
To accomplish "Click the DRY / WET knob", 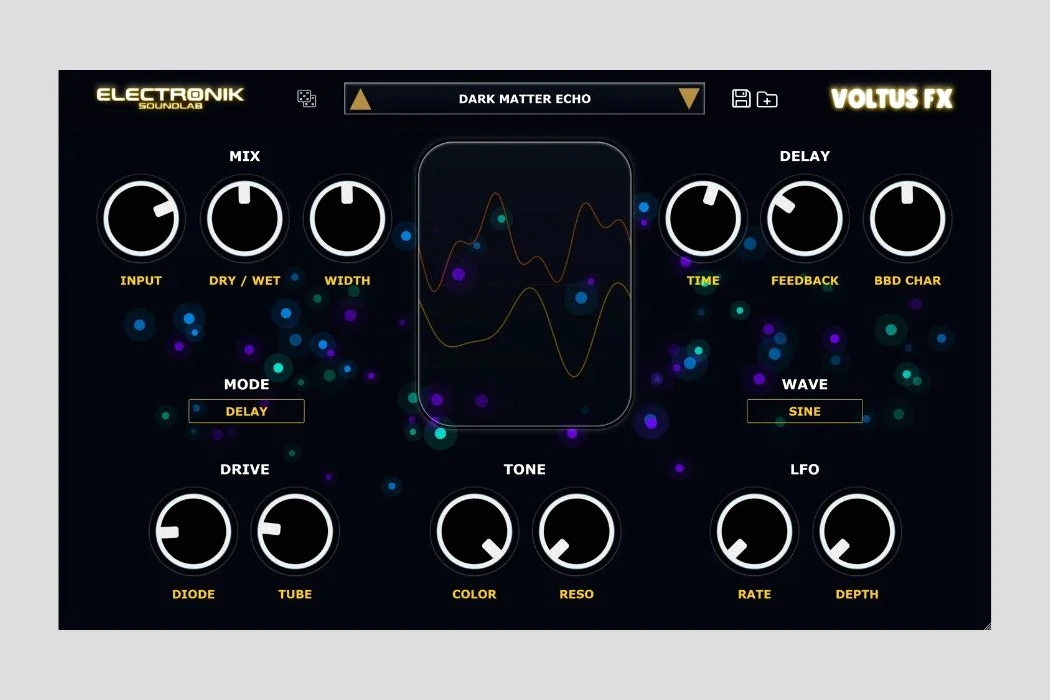I will tap(244, 219).
